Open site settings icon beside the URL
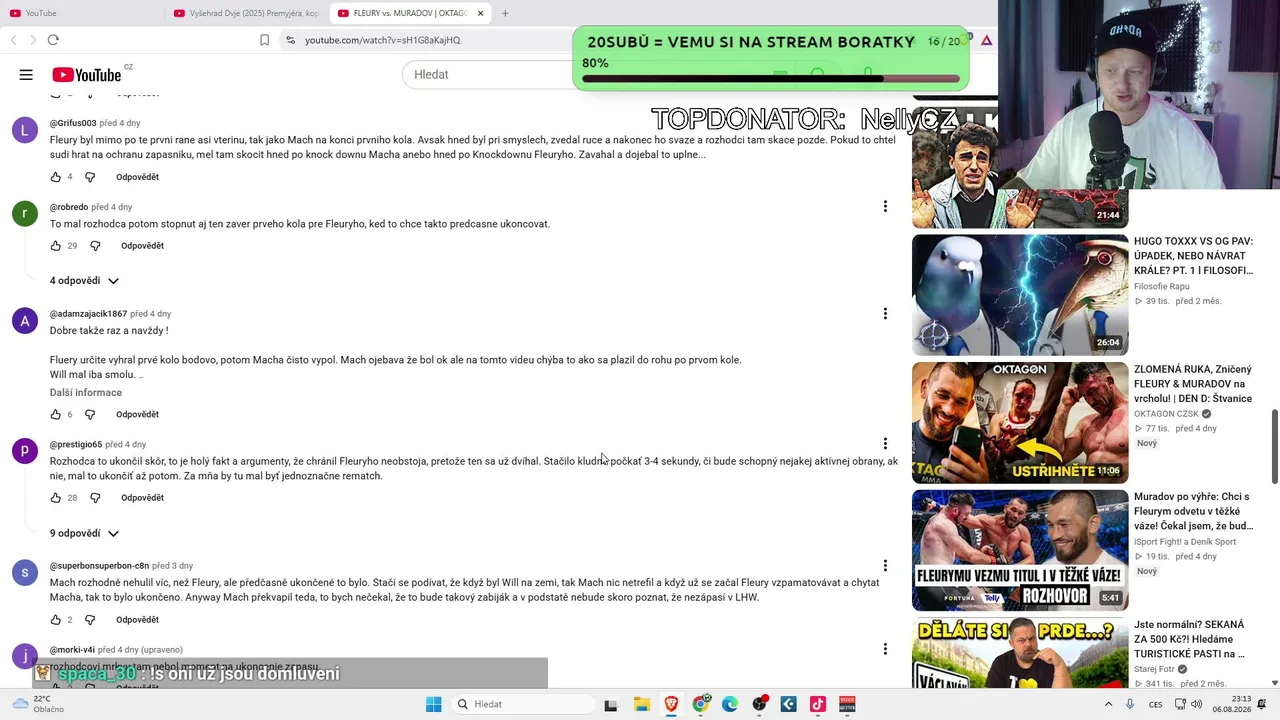Screen dimensions: 1280x720 click(290, 40)
